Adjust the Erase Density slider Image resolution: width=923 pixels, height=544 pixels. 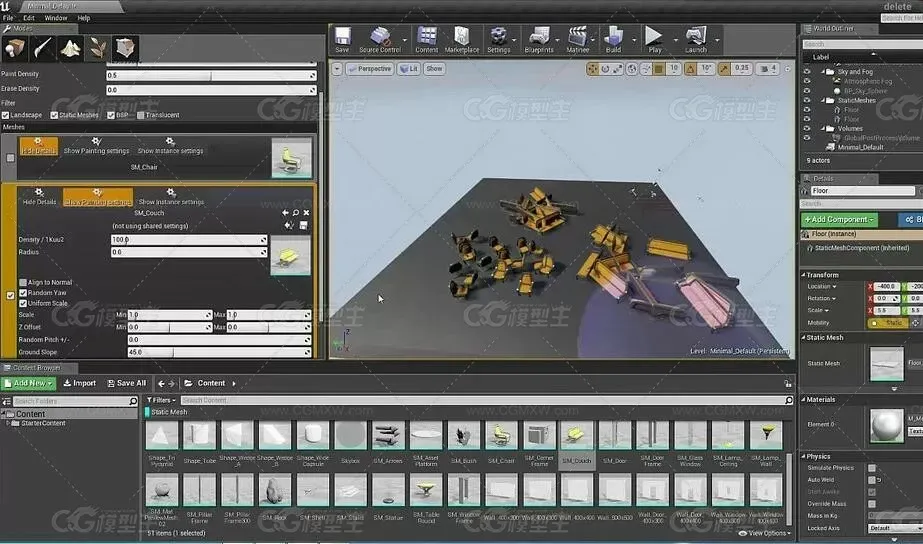[211, 90]
